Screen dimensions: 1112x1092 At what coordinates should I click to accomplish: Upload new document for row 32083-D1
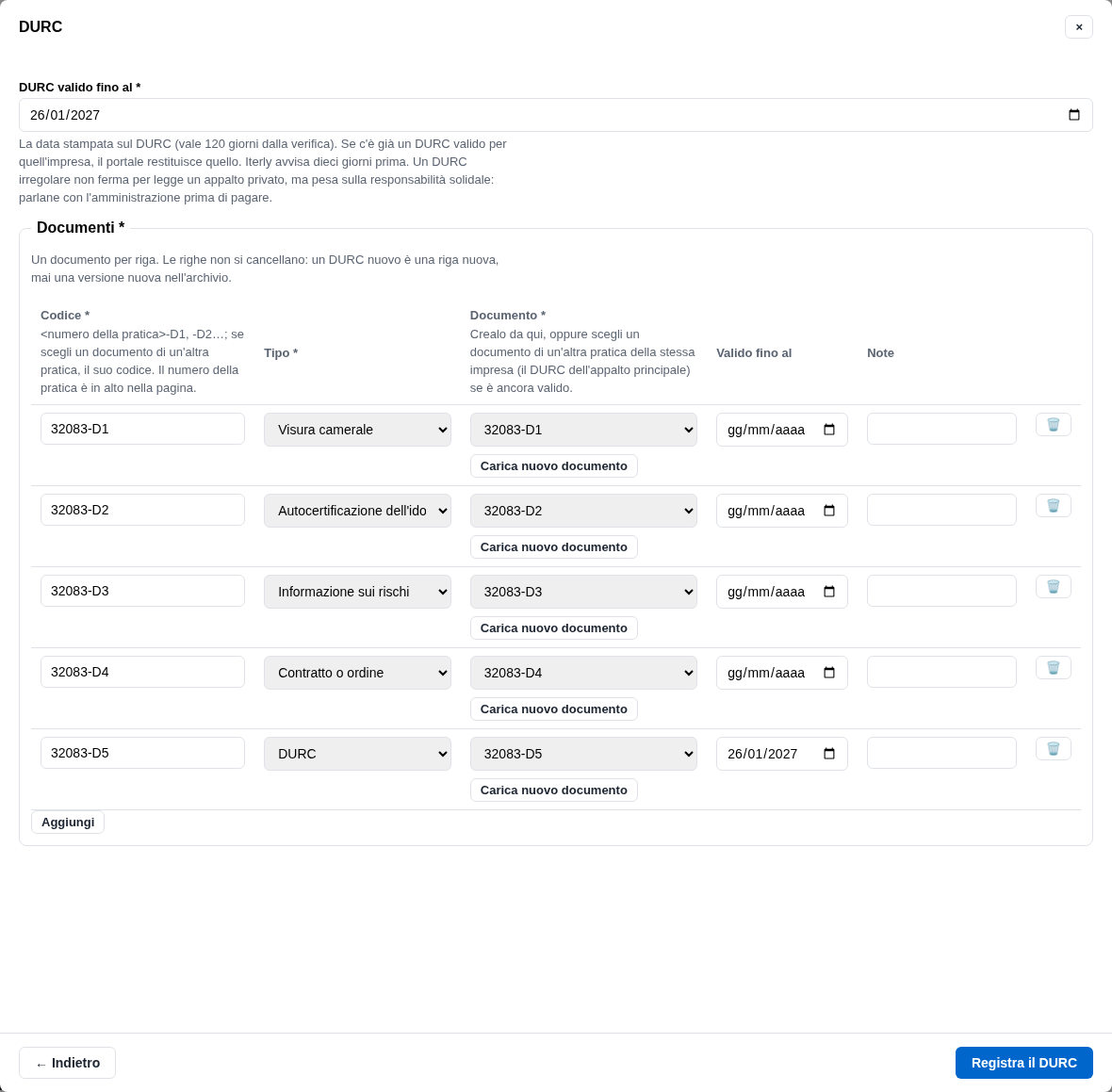coord(554,465)
